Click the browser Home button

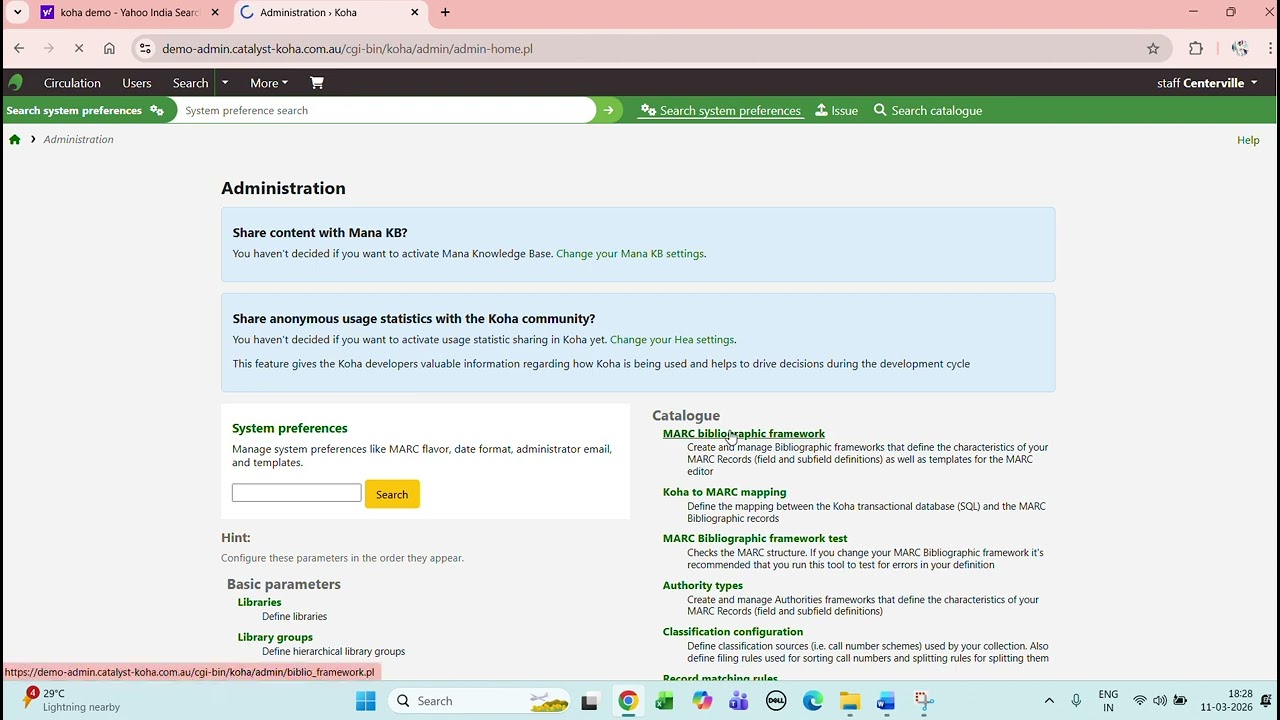click(x=109, y=48)
